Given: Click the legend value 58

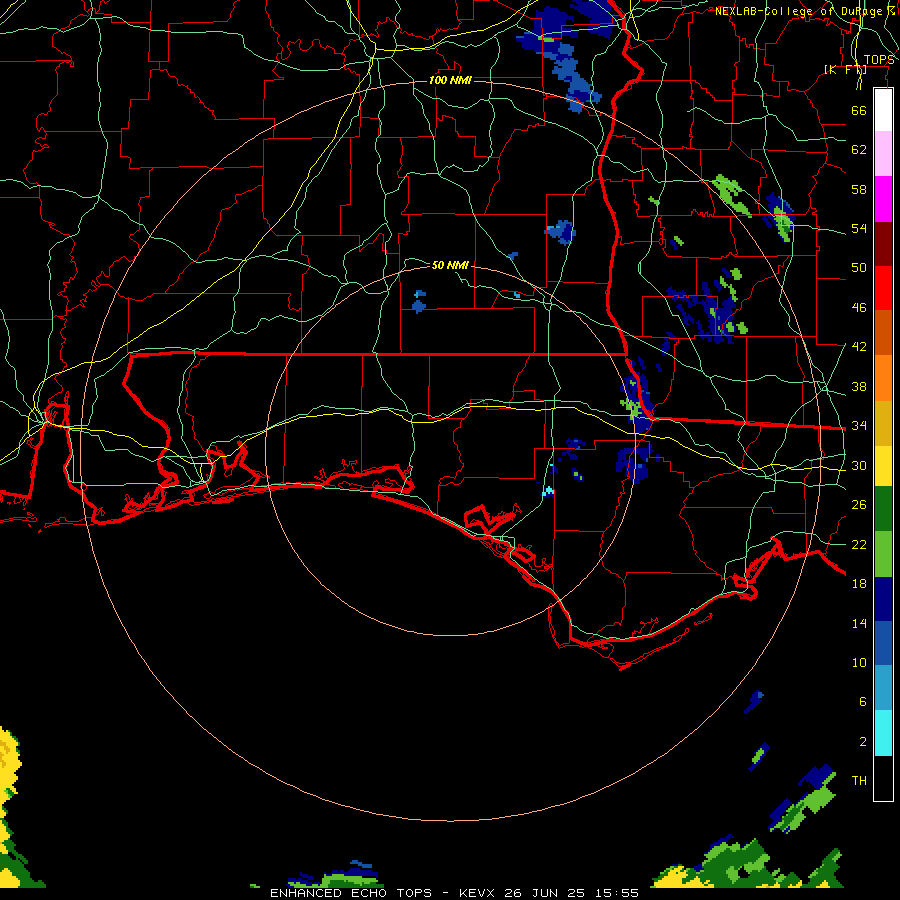Looking at the screenshot, I should pyautogui.click(x=859, y=189).
